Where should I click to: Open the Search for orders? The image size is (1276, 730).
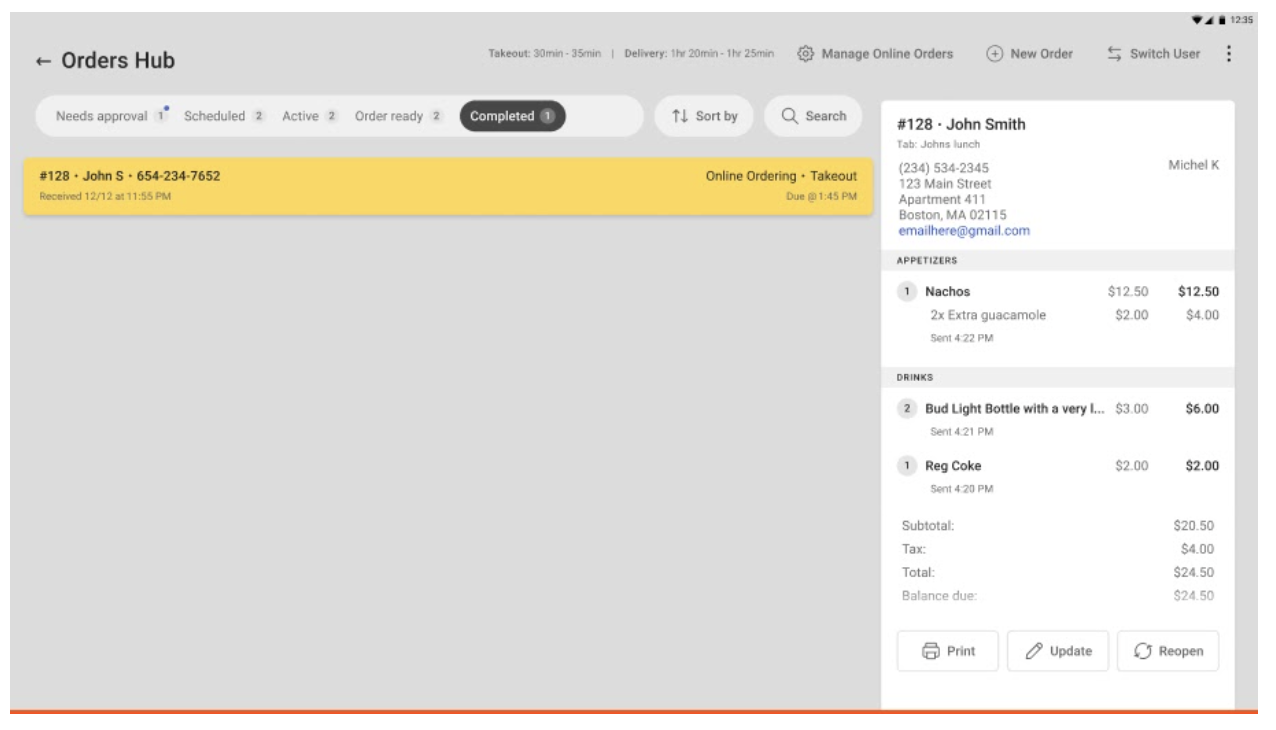tap(814, 117)
